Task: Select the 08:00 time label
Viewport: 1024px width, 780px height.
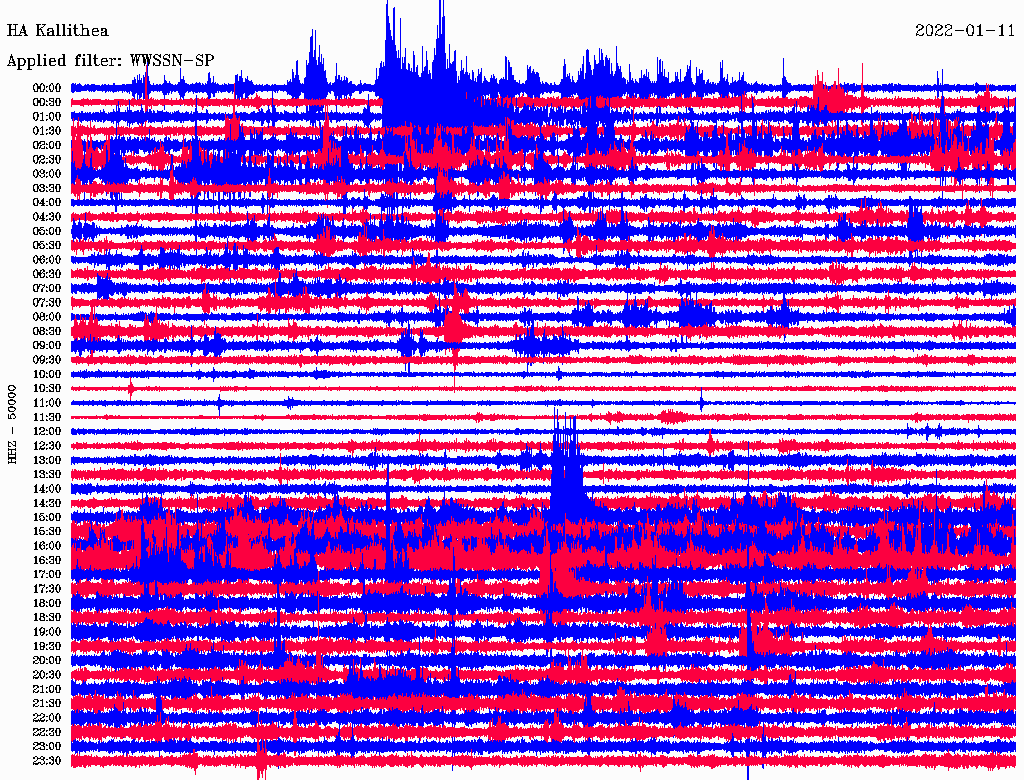Action: pyautogui.click(x=47, y=317)
